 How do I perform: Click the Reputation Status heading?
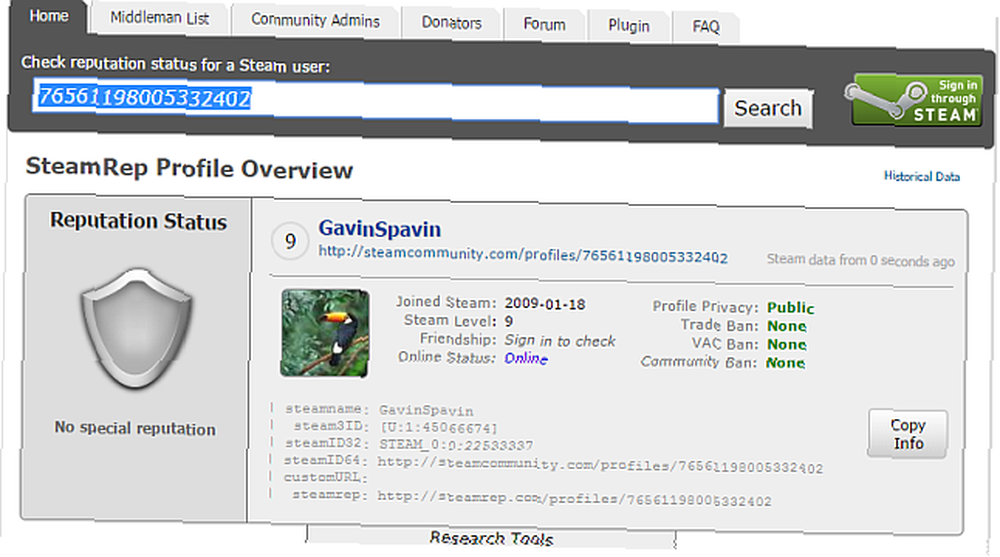coord(138,221)
